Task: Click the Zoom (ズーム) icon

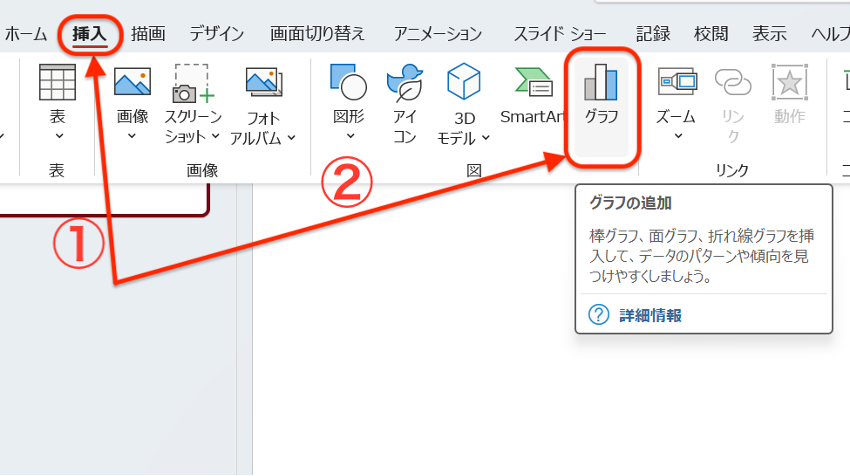Action: 677,82
